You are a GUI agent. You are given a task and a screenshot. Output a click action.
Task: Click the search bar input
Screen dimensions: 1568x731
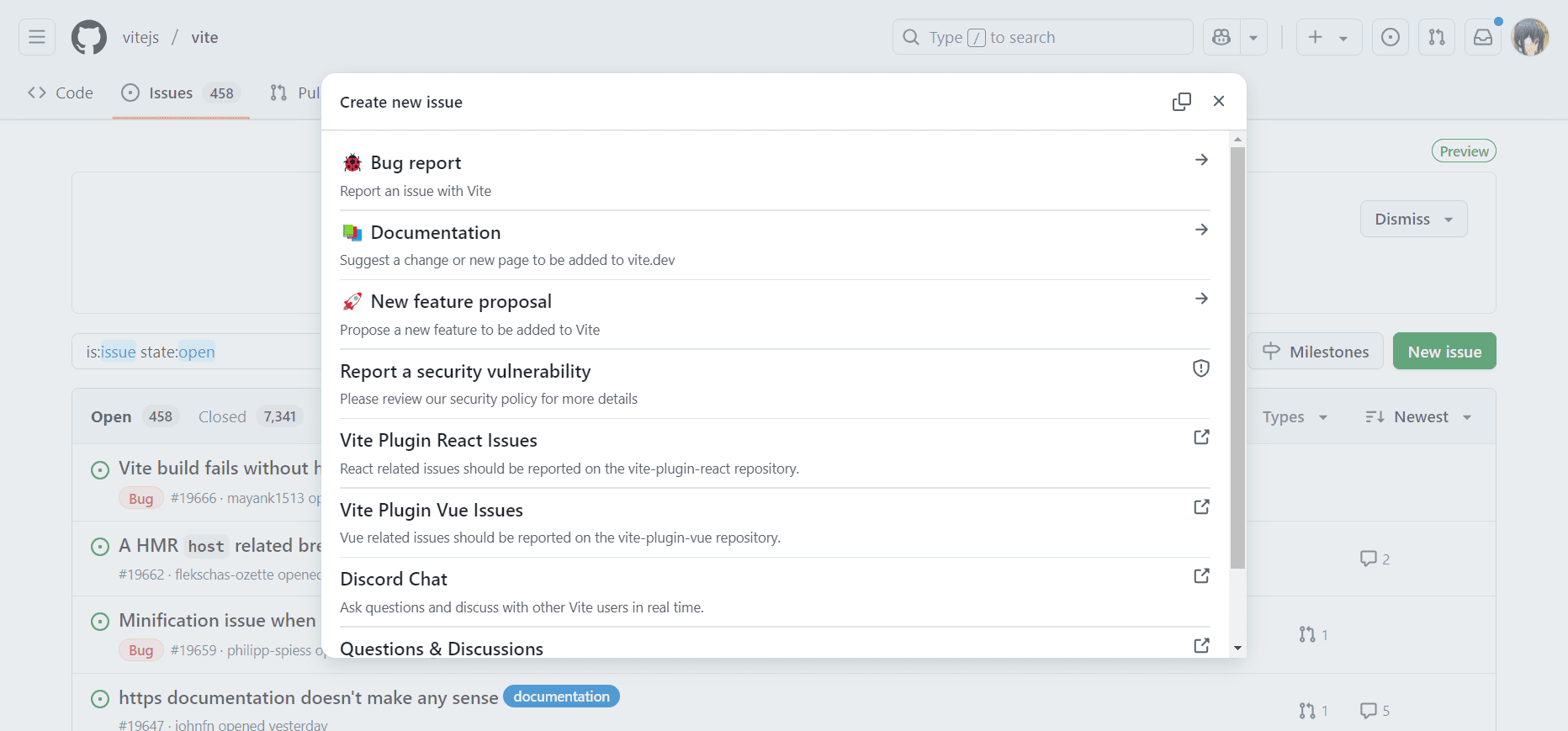(1042, 38)
